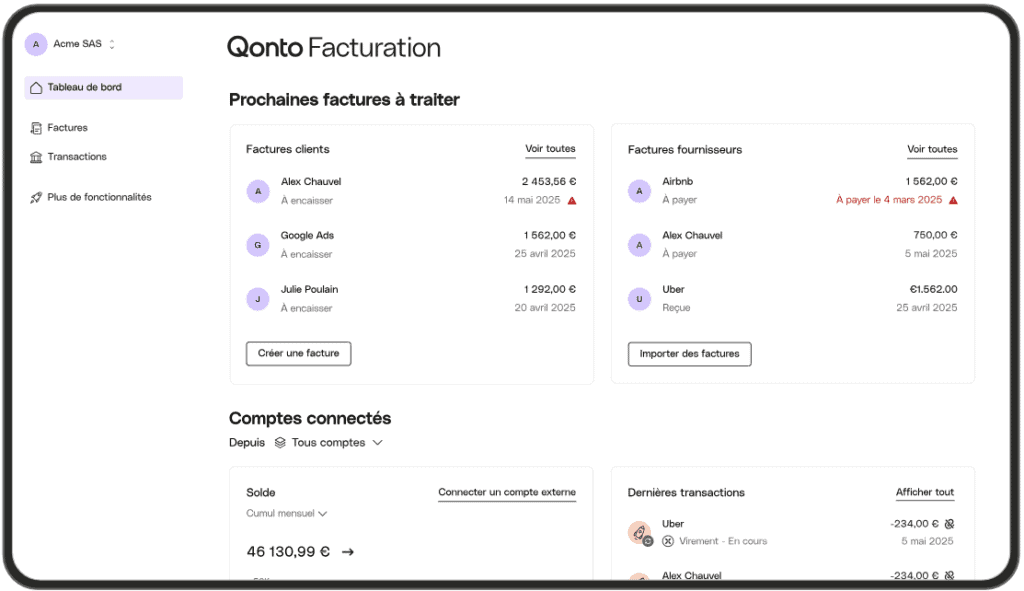Screen dimensions: 1024x591
Task: Click the Importer des factures button
Action: [x=689, y=354]
